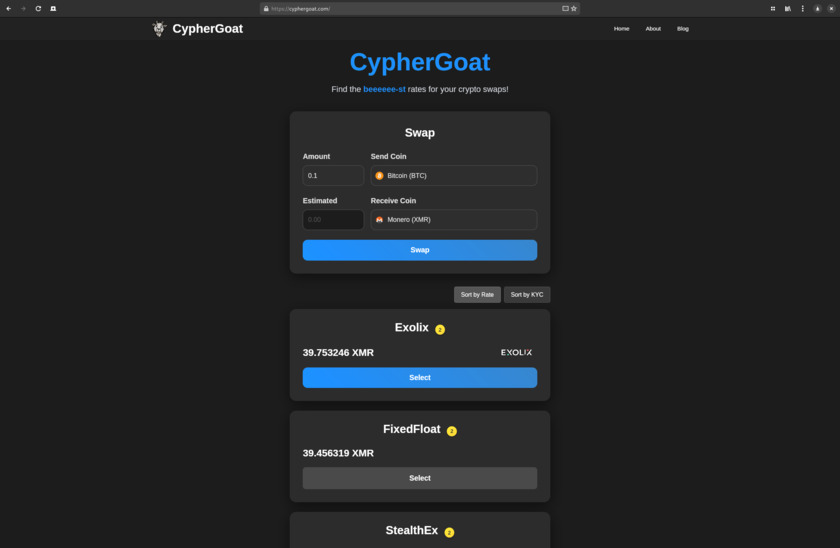Open the Receive Coin Monero (XMR) dropdown
The width and height of the screenshot is (840, 548).
point(454,220)
